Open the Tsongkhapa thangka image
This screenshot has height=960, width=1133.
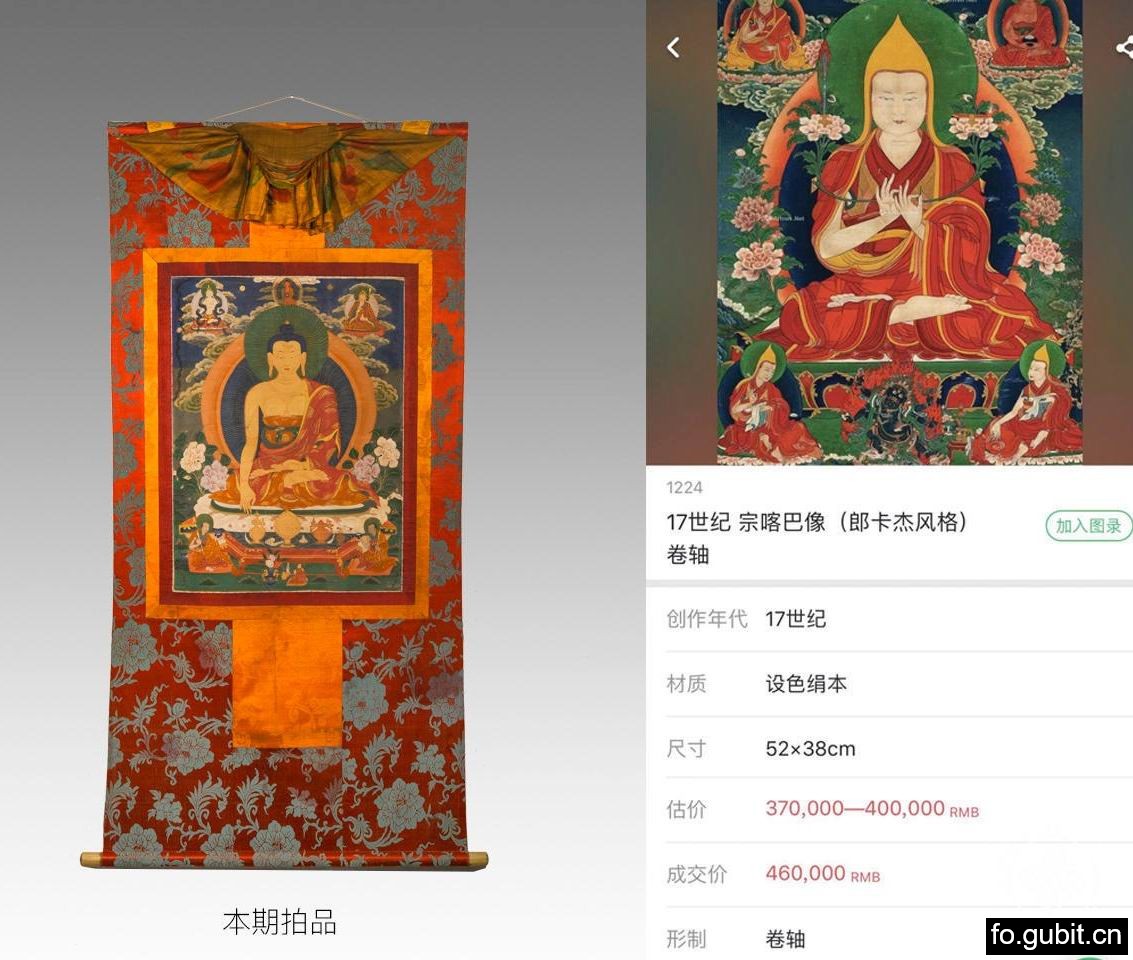pyautogui.click(x=900, y=231)
